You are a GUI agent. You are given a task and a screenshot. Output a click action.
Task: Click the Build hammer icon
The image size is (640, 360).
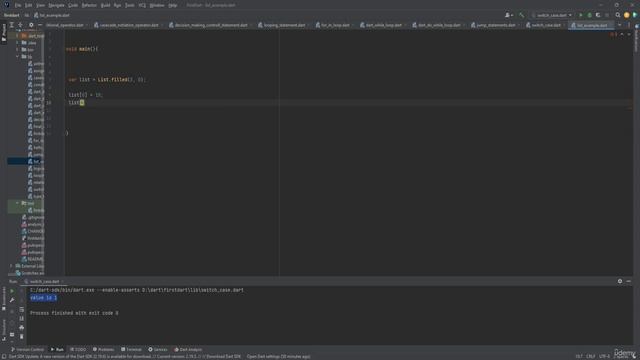pos(521,15)
